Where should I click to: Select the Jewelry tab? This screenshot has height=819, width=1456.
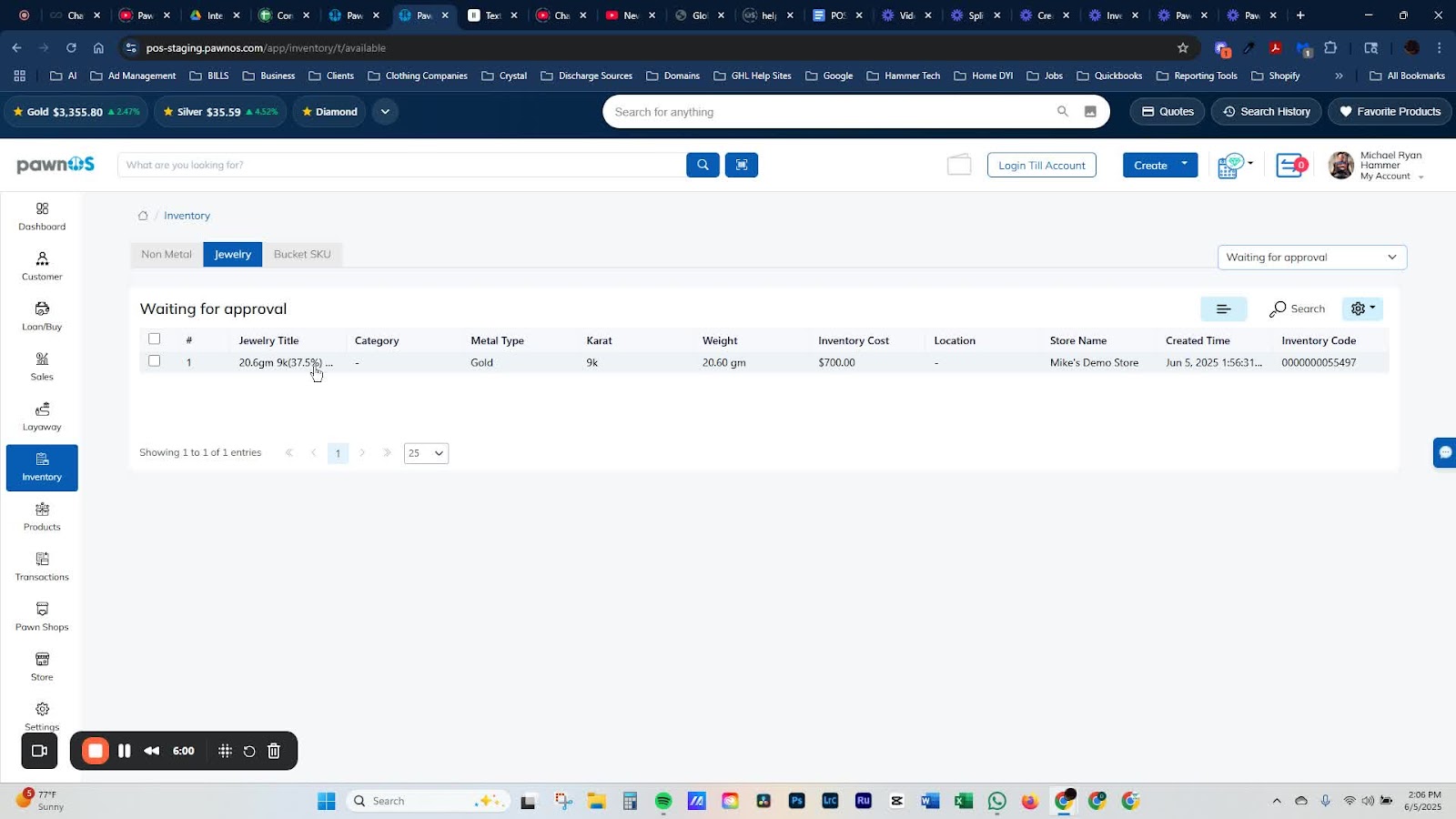(233, 255)
